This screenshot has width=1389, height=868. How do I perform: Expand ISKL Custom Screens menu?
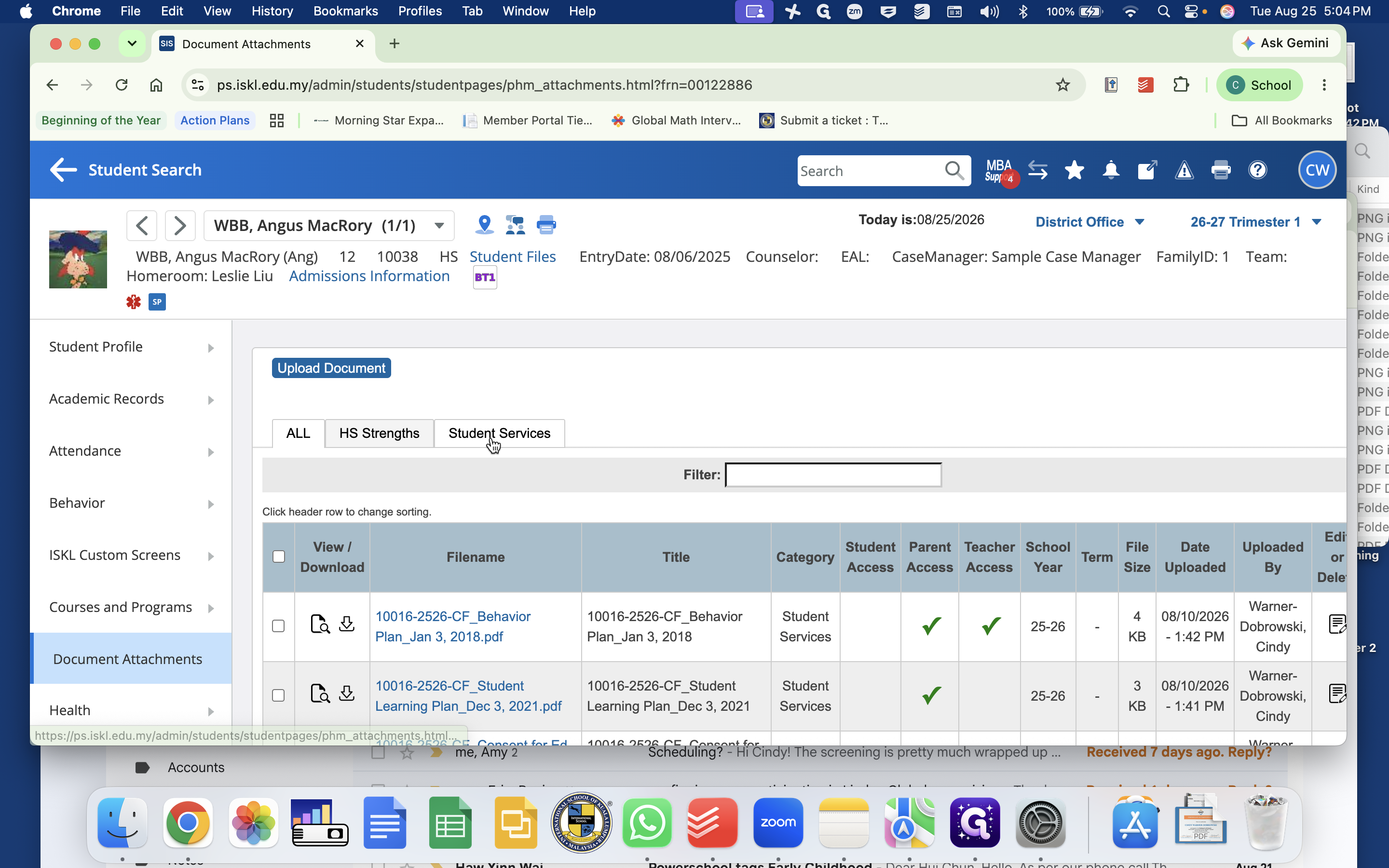pos(132,555)
